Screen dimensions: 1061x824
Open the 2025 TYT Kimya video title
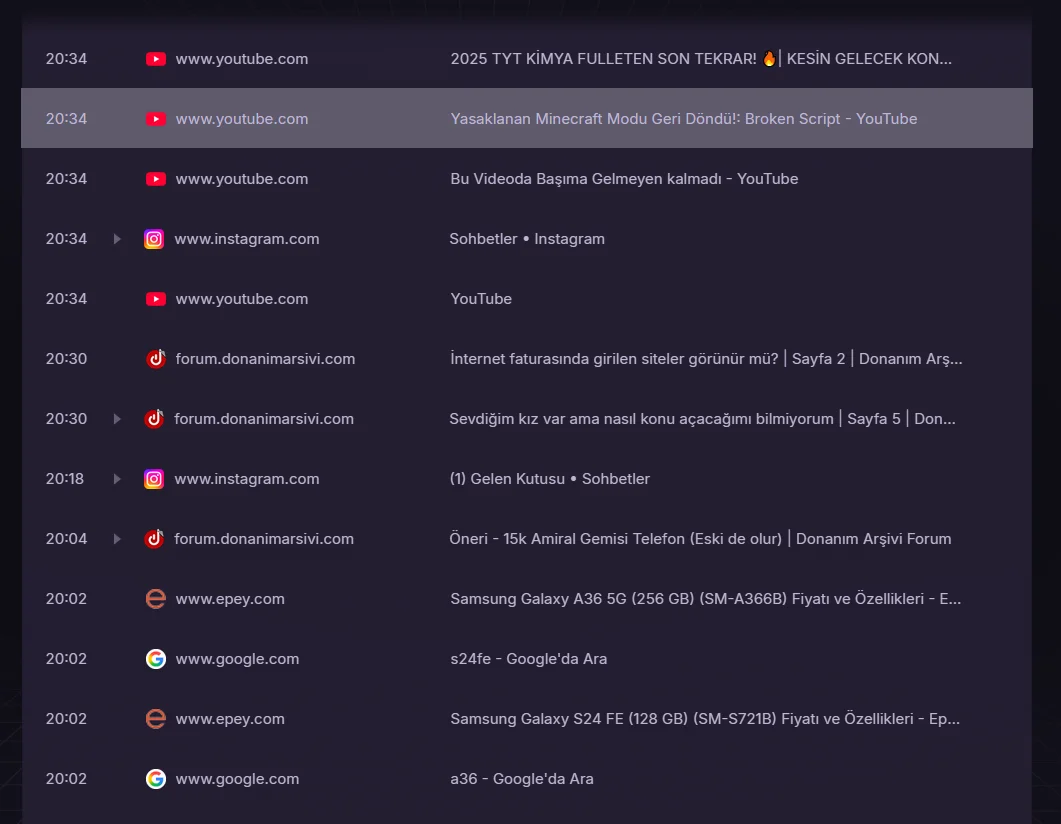coord(700,59)
